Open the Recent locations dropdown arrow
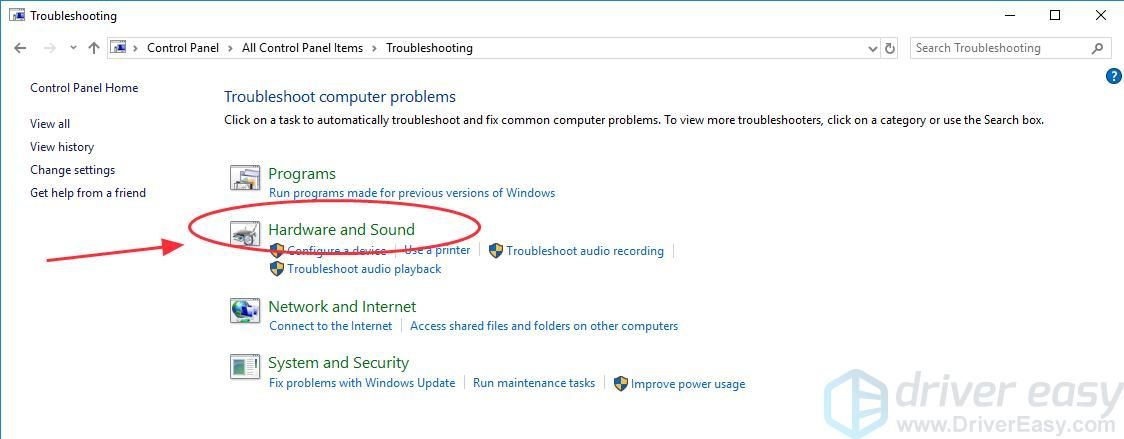Viewport: 1124px width, 439px height. tap(73, 48)
